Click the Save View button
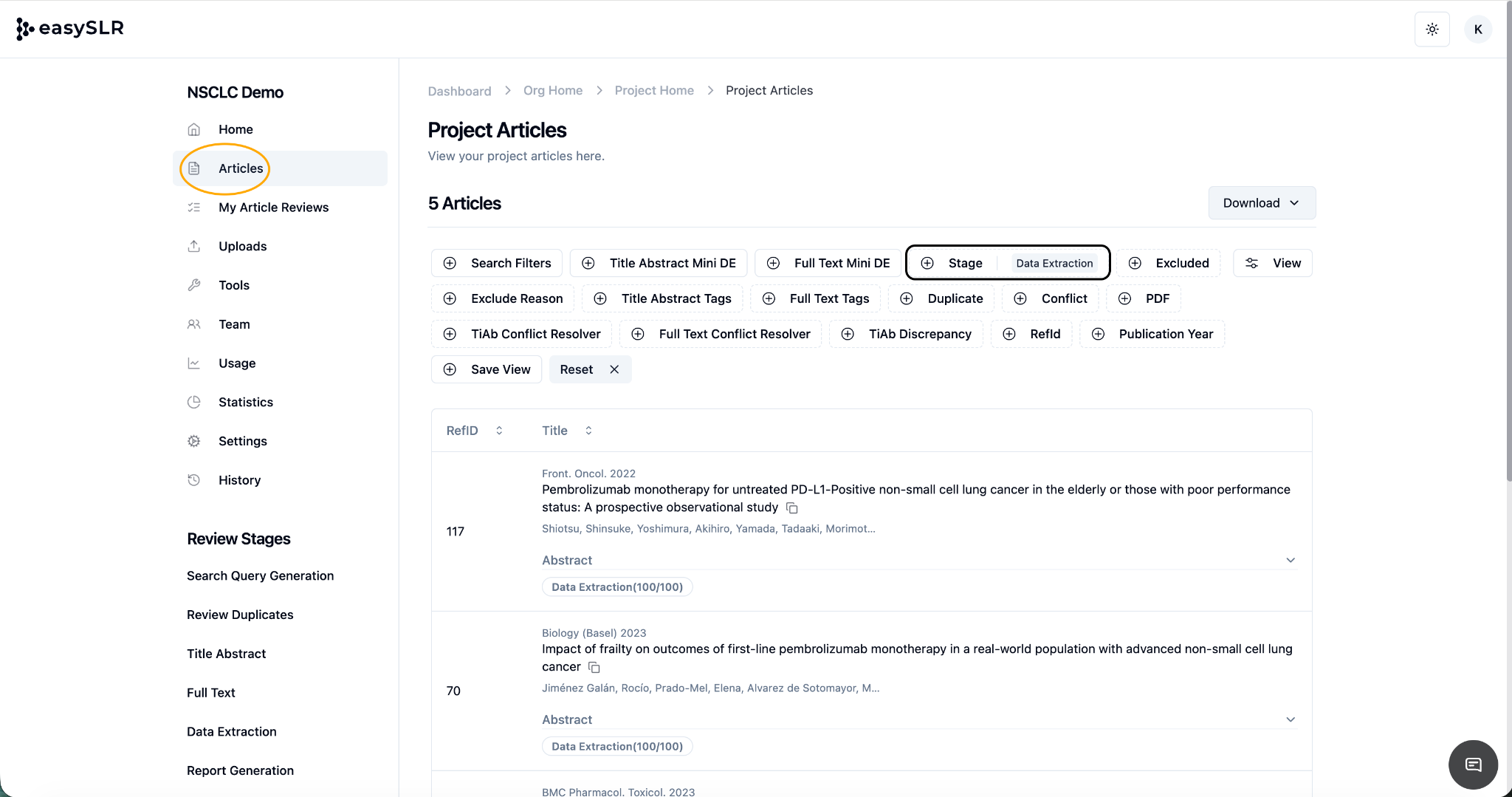The image size is (1512, 797). tap(487, 369)
